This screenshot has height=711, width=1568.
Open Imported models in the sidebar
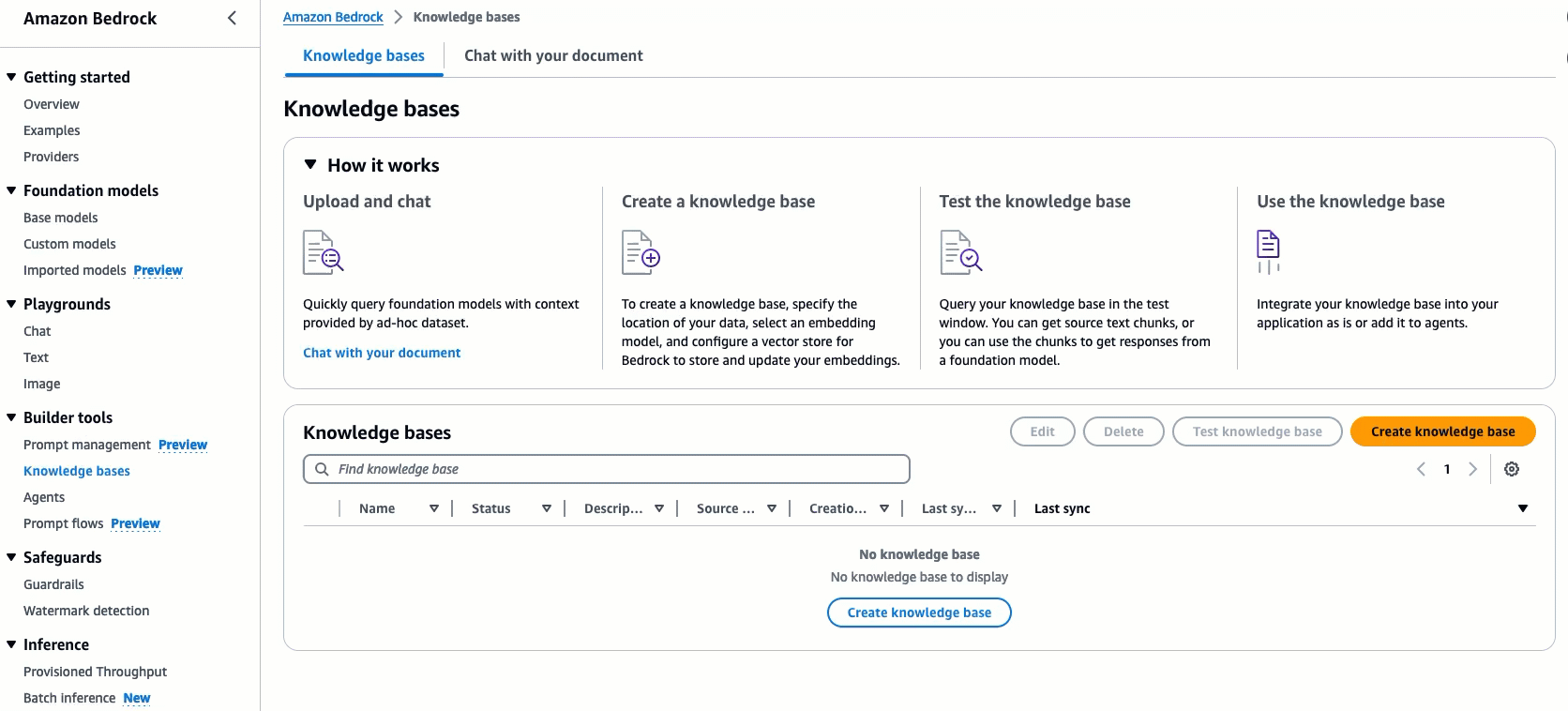pyautogui.click(x=75, y=270)
